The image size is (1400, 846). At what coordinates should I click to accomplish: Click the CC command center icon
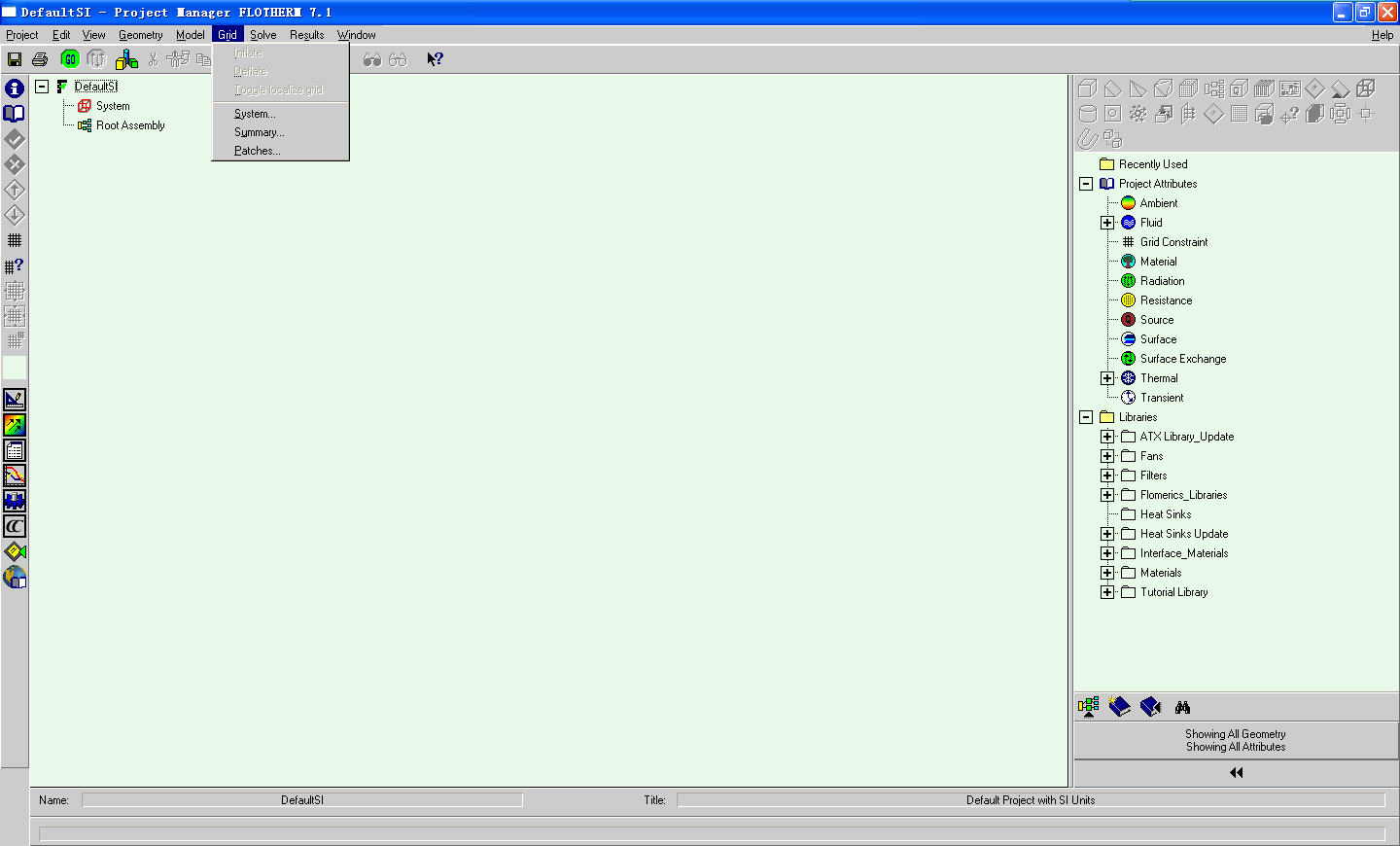coord(15,526)
